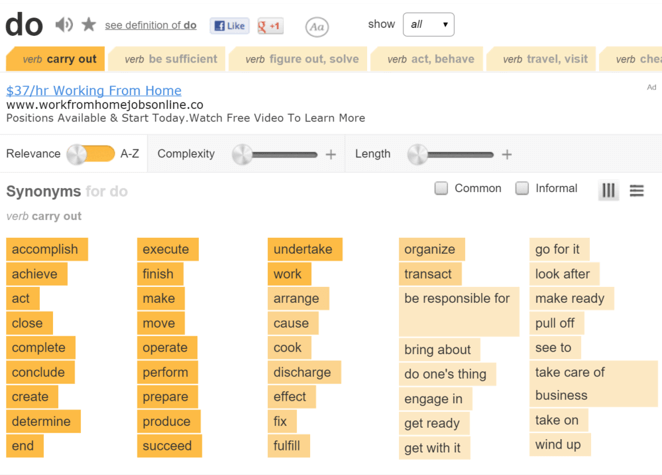Click plus icon next to Complexity slider
This screenshot has height=475, width=662.
click(331, 154)
